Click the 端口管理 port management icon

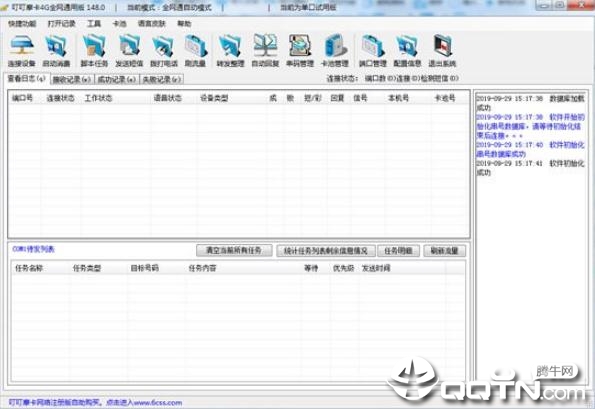373,51
